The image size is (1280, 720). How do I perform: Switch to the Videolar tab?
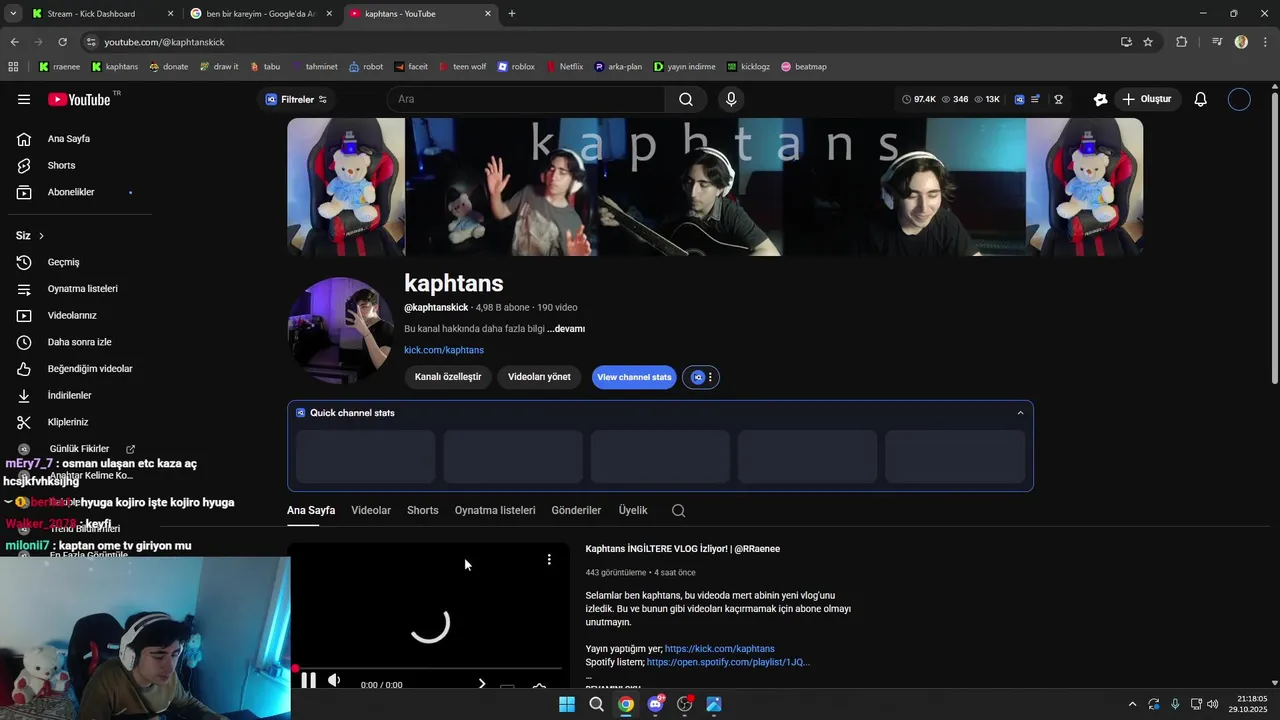(371, 511)
